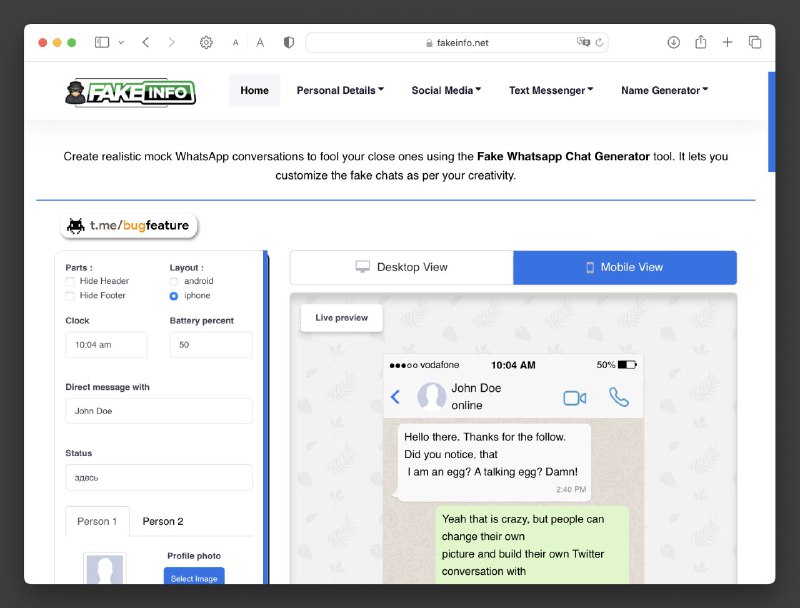This screenshot has width=800, height=608.
Task: Switch to the Desktop View tab
Action: point(402,267)
